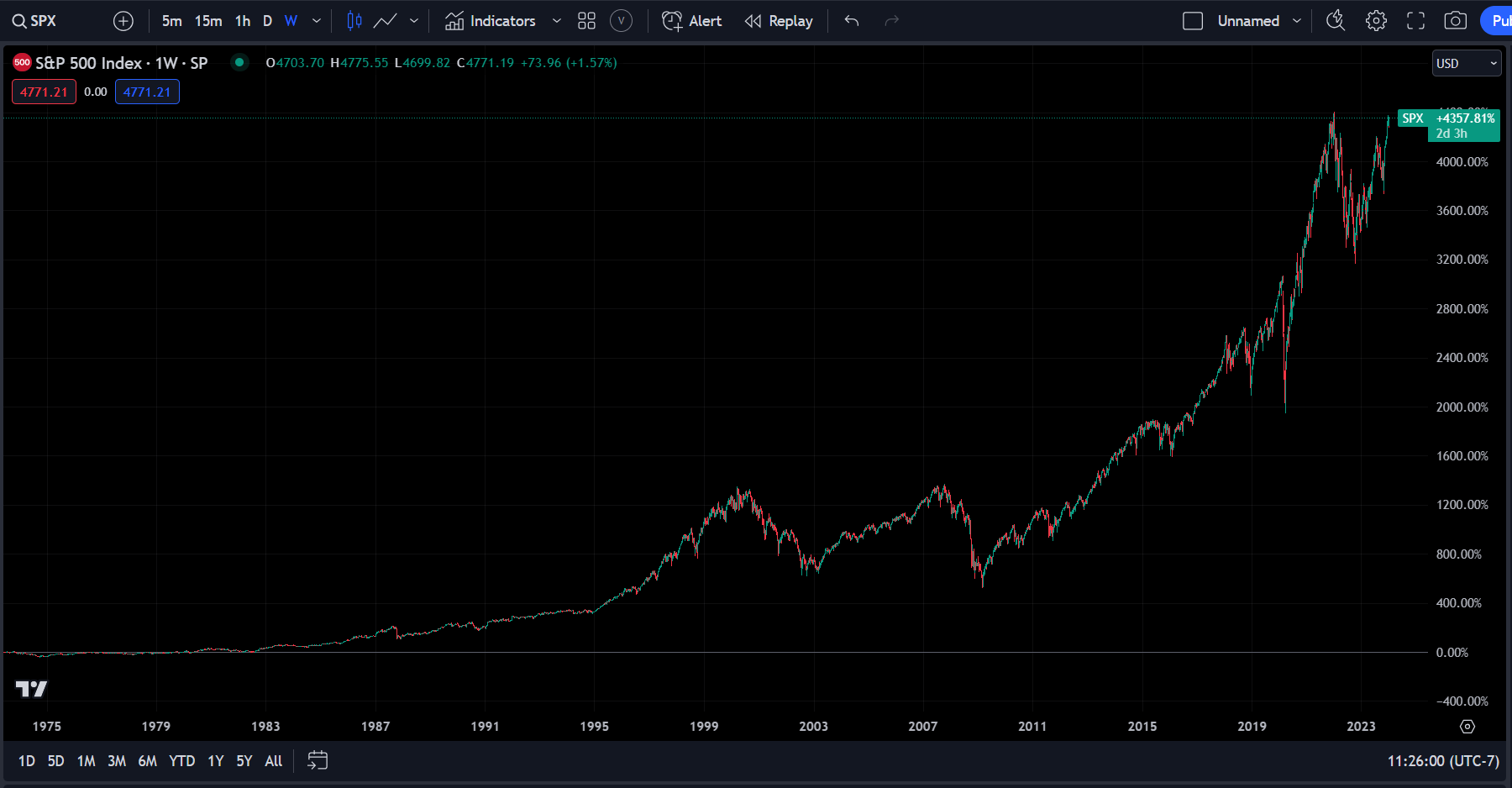Expand the Indicators favorites dropdown arrow
Screen dimensions: 1512x788
556,21
